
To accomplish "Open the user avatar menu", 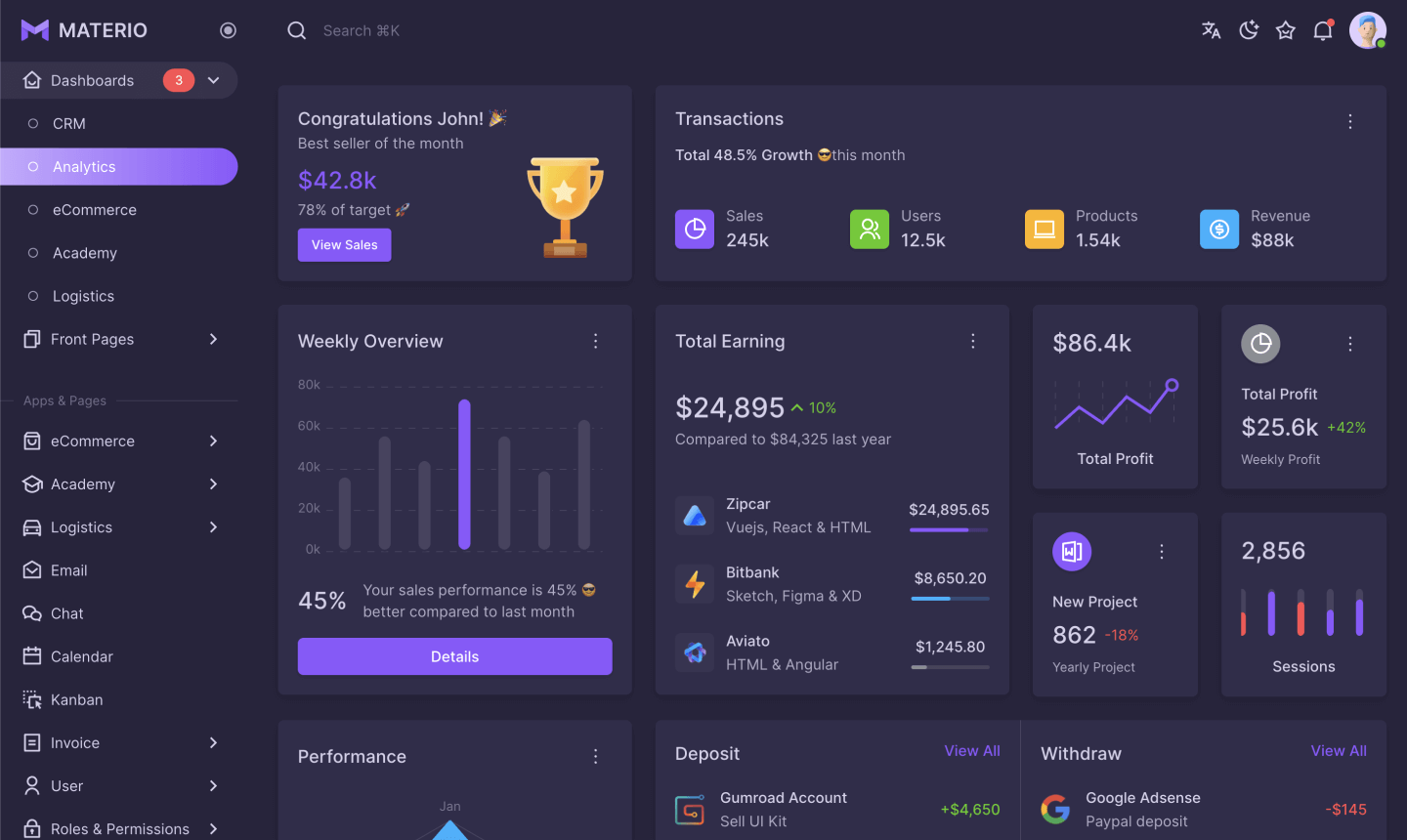I will coord(1367,30).
